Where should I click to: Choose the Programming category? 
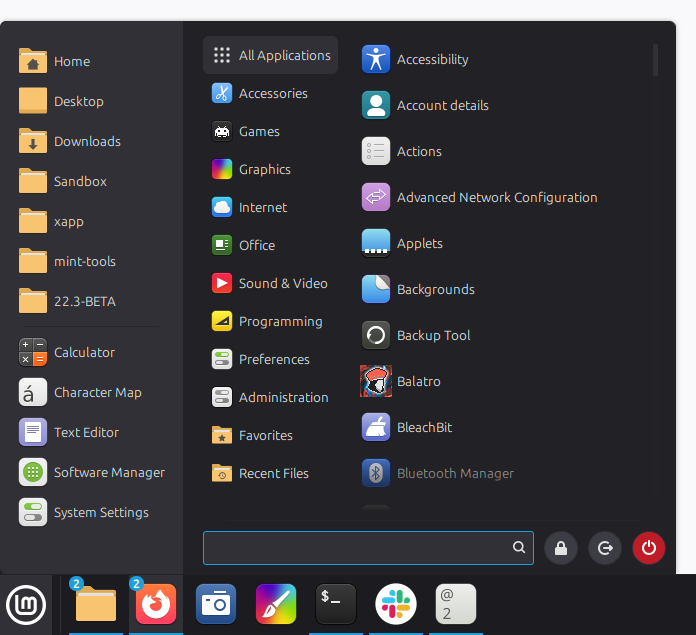(280, 321)
